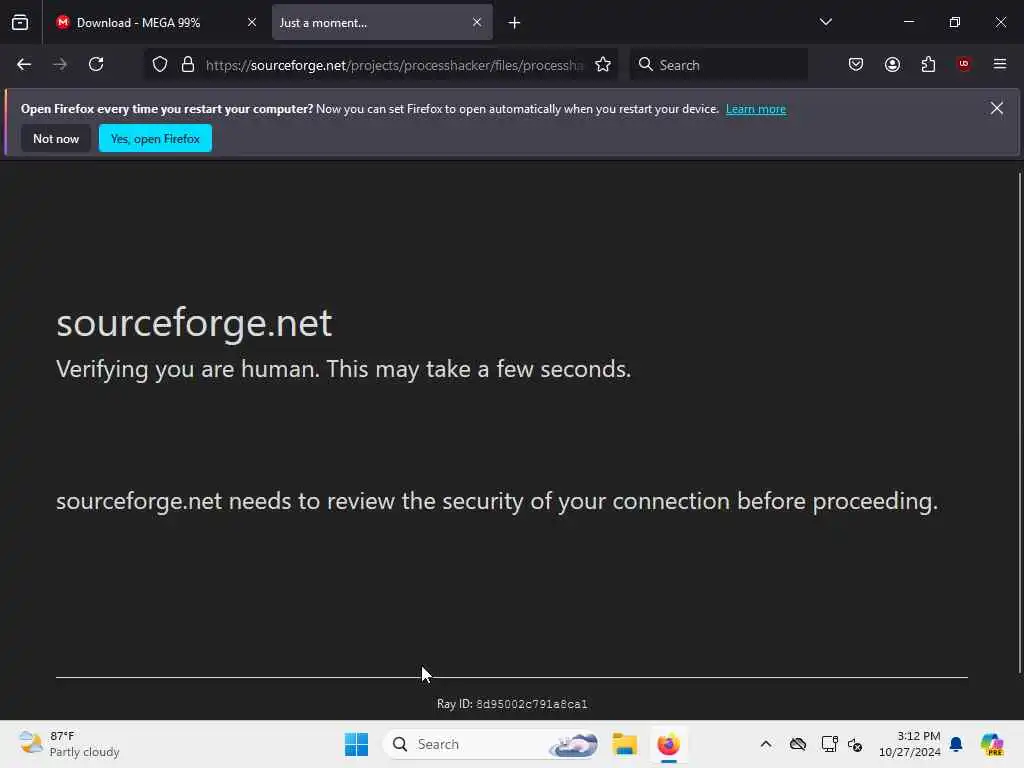Open tracking protection shield icon

[160, 65]
